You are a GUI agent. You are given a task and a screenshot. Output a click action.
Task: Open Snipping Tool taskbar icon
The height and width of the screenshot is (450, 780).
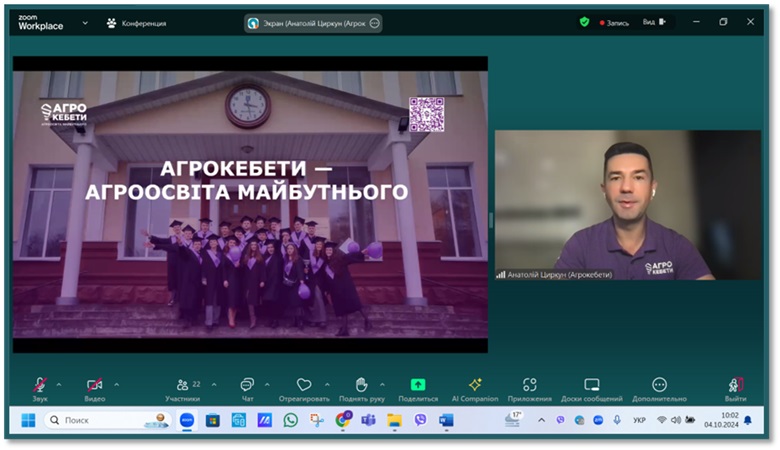coord(316,421)
